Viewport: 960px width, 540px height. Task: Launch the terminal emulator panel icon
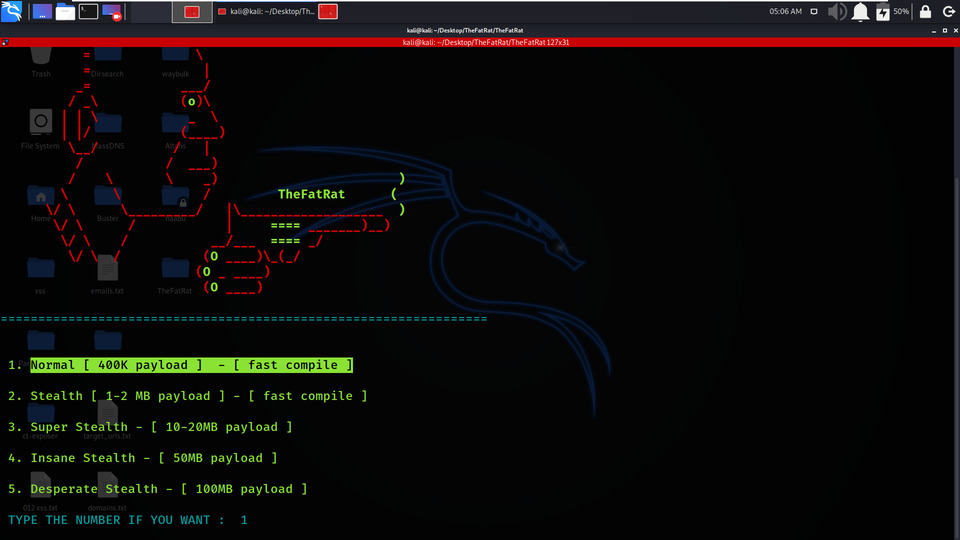tap(88, 12)
